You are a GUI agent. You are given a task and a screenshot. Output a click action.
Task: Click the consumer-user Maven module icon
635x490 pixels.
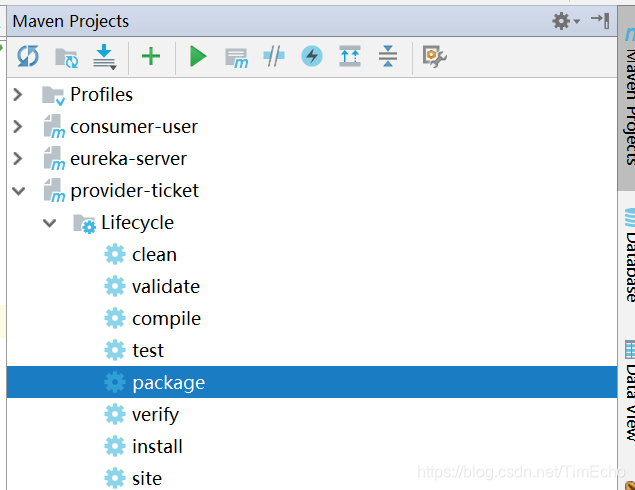[54, 126]
